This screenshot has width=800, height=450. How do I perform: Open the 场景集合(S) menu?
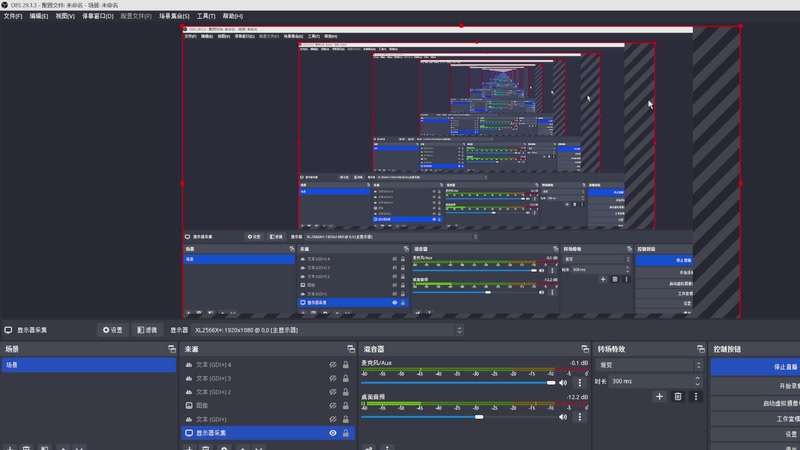pos(174,16)
